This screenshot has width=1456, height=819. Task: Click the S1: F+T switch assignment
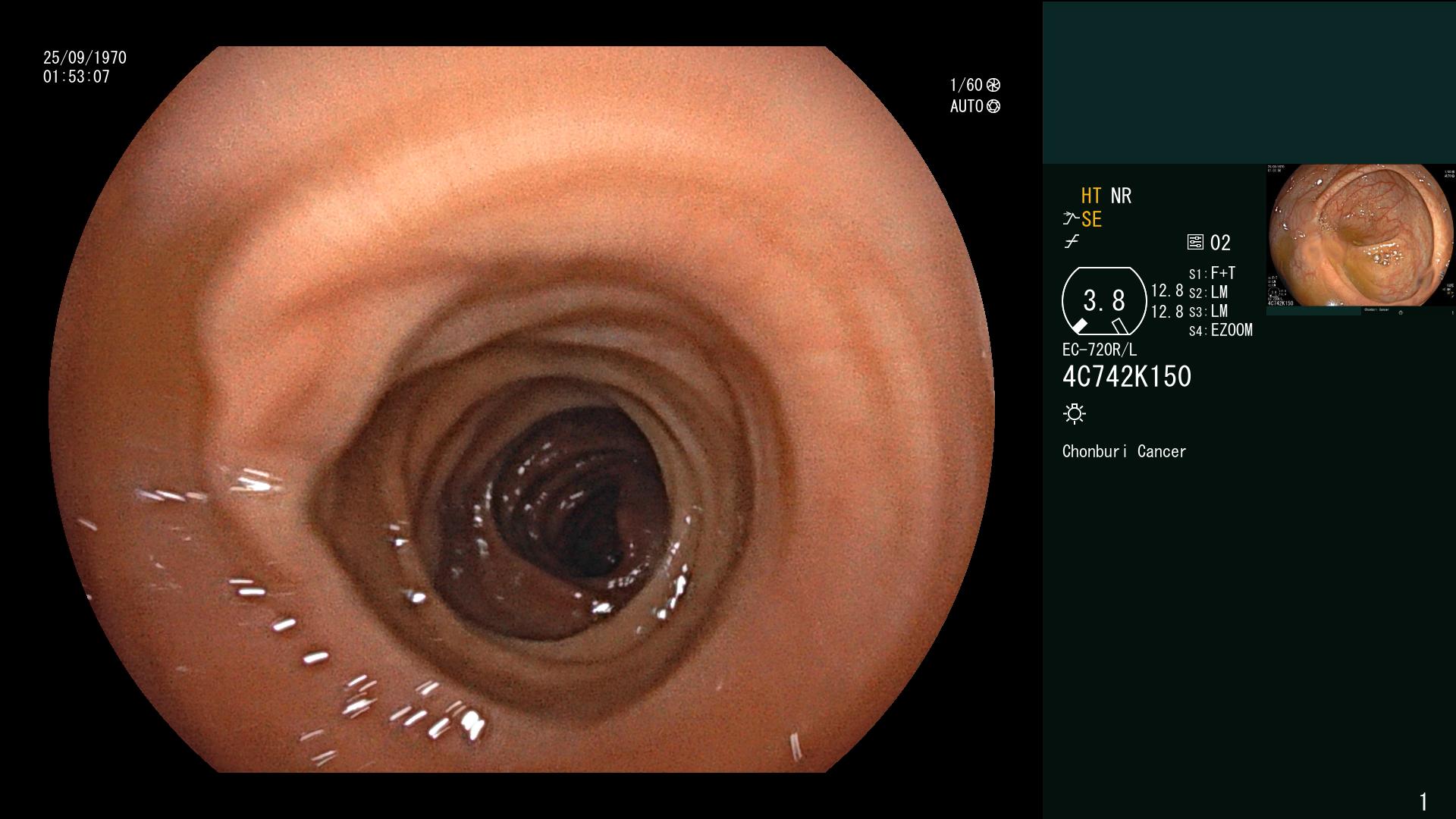[1212, 273]
